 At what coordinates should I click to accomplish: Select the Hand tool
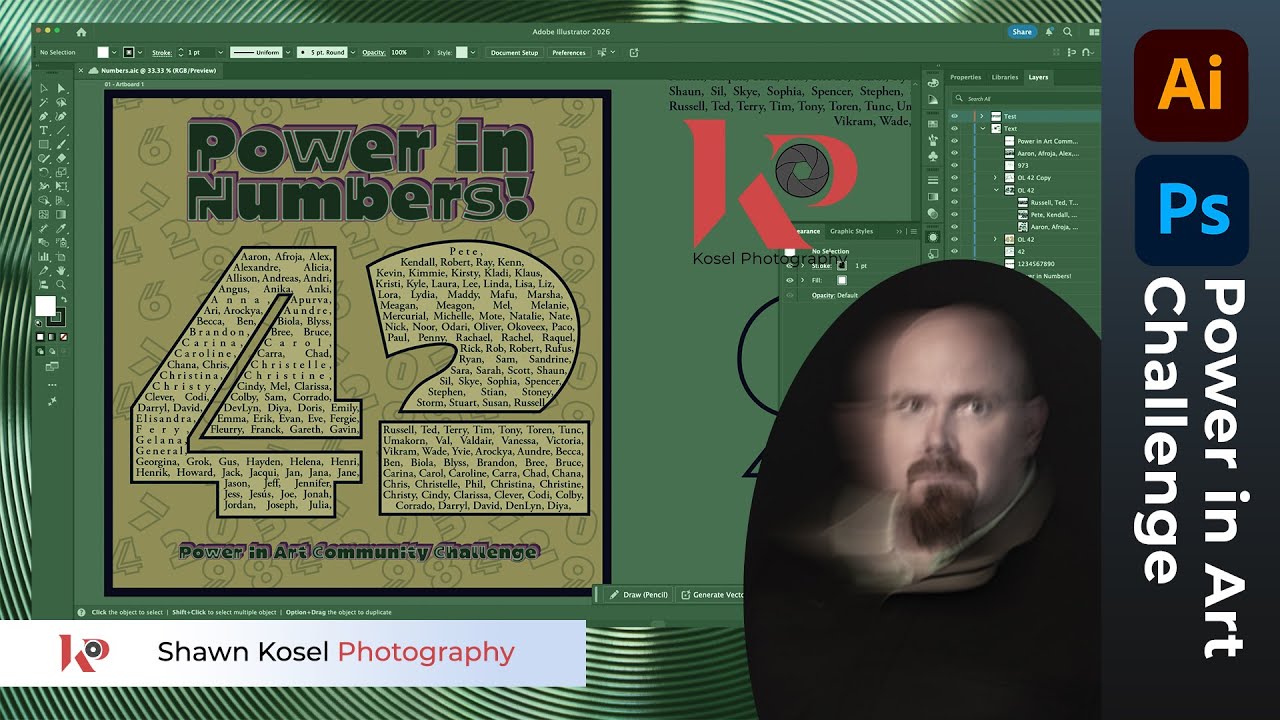tap(62, 270)
